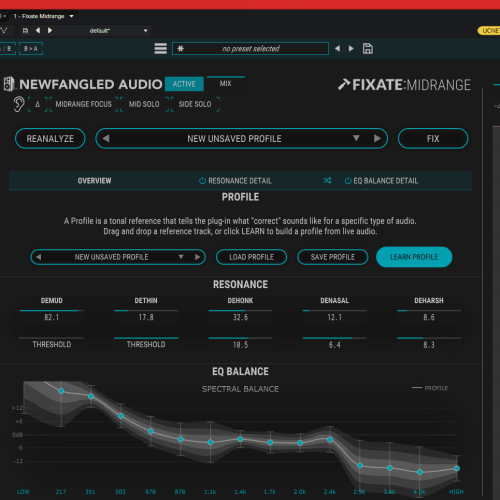Select previous profile in lower profile selector
The image size is (500, 500).
tap(39, 257)
